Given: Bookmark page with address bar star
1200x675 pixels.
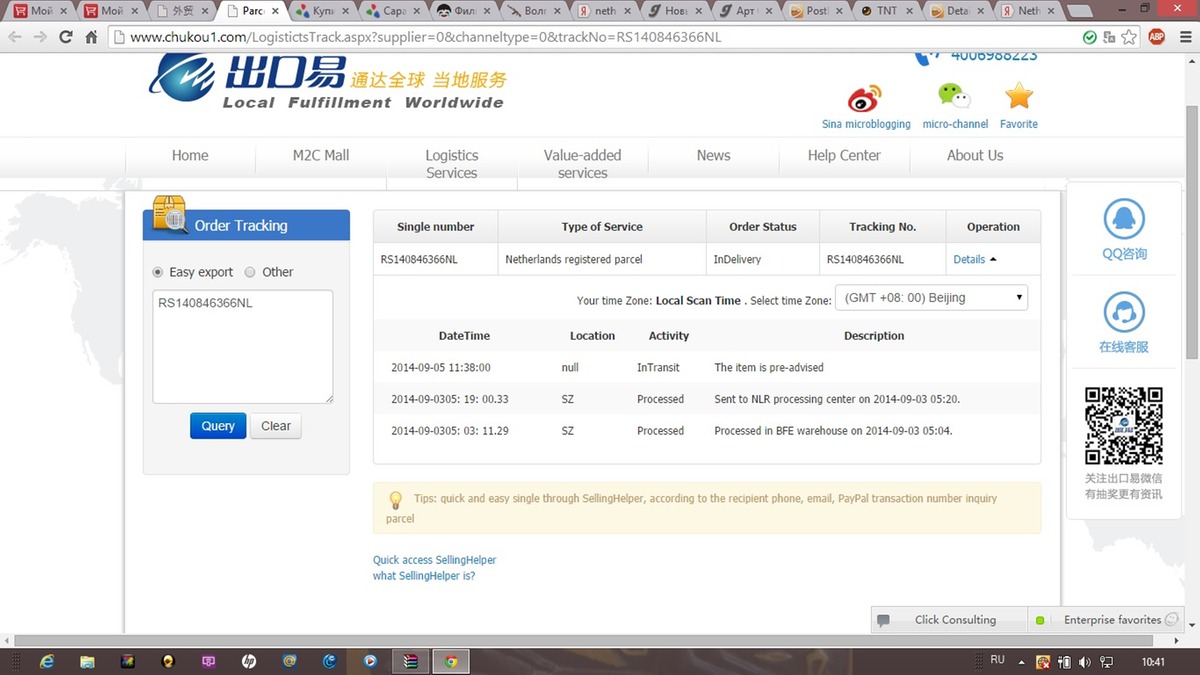Looking at the screenshot, I should point(1129,37).
